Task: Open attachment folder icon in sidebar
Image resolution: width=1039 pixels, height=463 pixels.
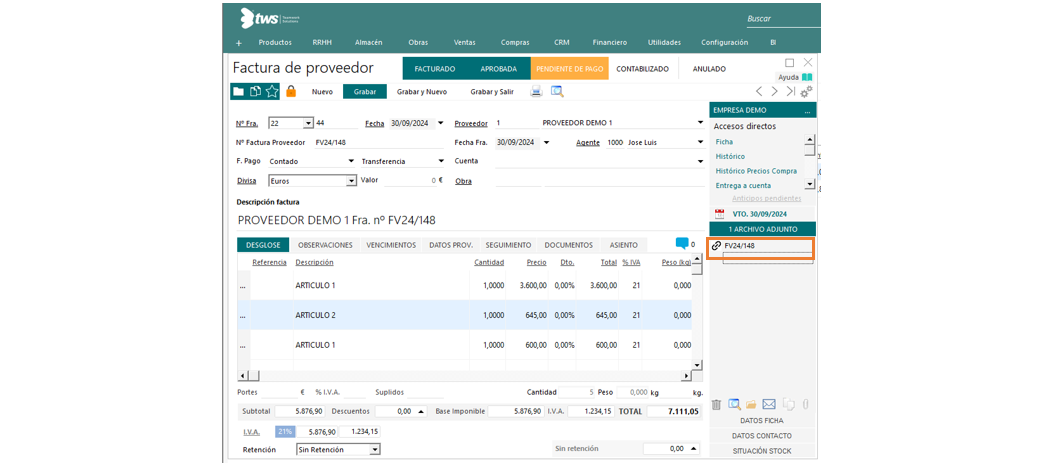Action: pyautogui.click(x=751, y=404)
